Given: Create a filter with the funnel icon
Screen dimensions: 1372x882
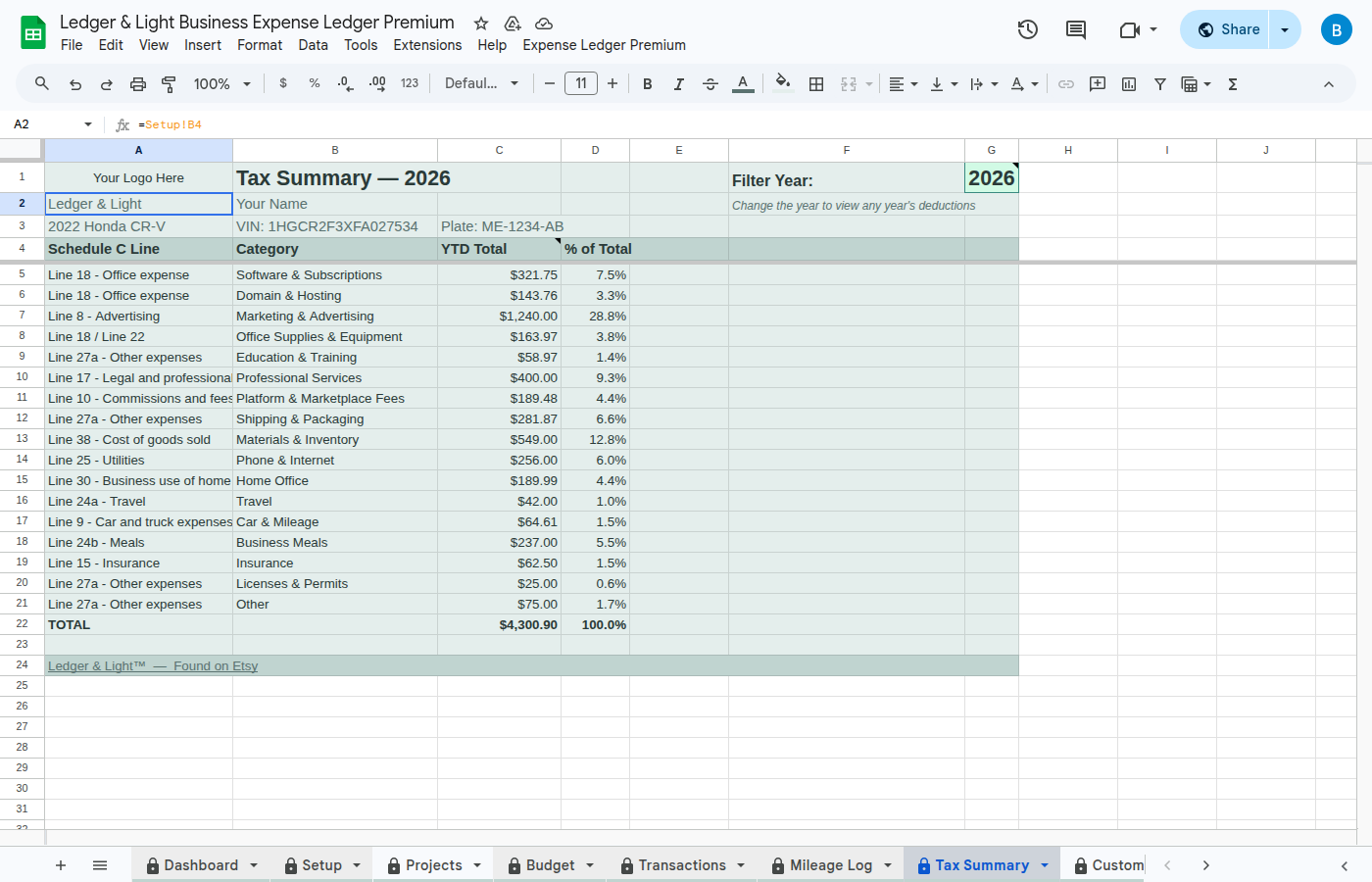Looking at the screenshot, I should [x=1160, y=84].
